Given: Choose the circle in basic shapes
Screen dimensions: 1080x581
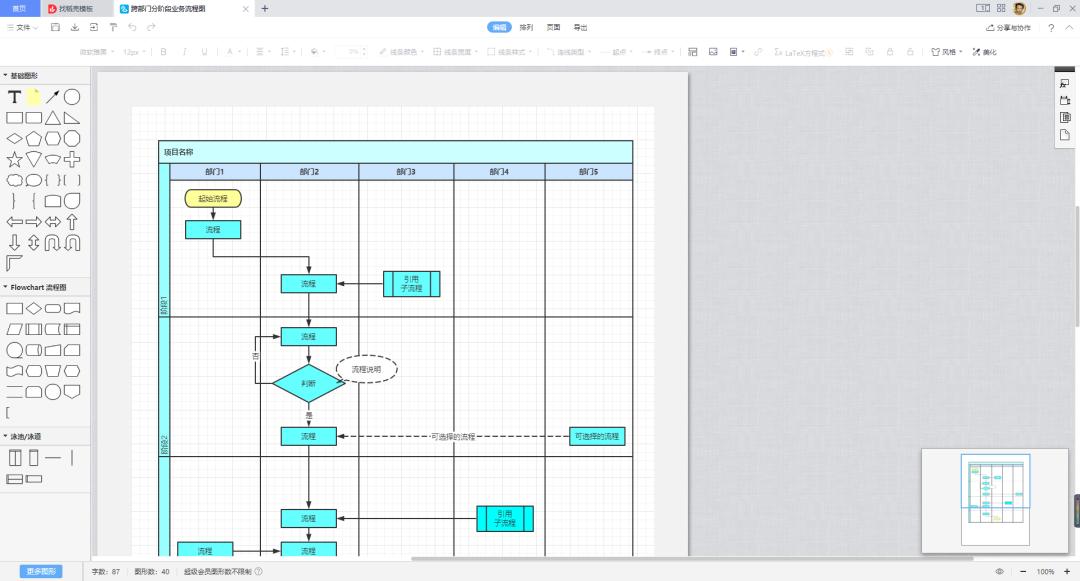Looking at the screenshot, I should click(x=72, y=97).
